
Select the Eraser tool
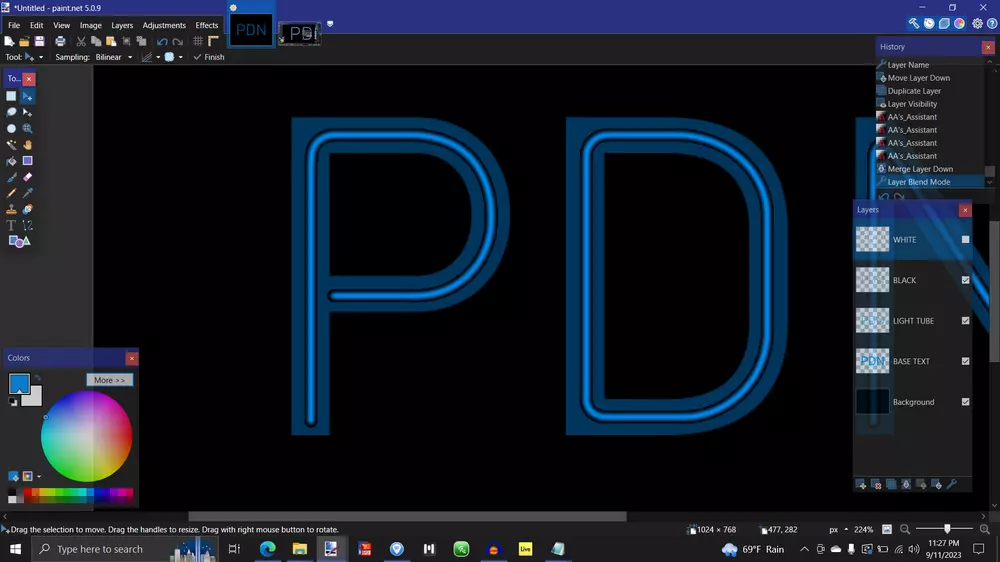click(x=27, y=177)
